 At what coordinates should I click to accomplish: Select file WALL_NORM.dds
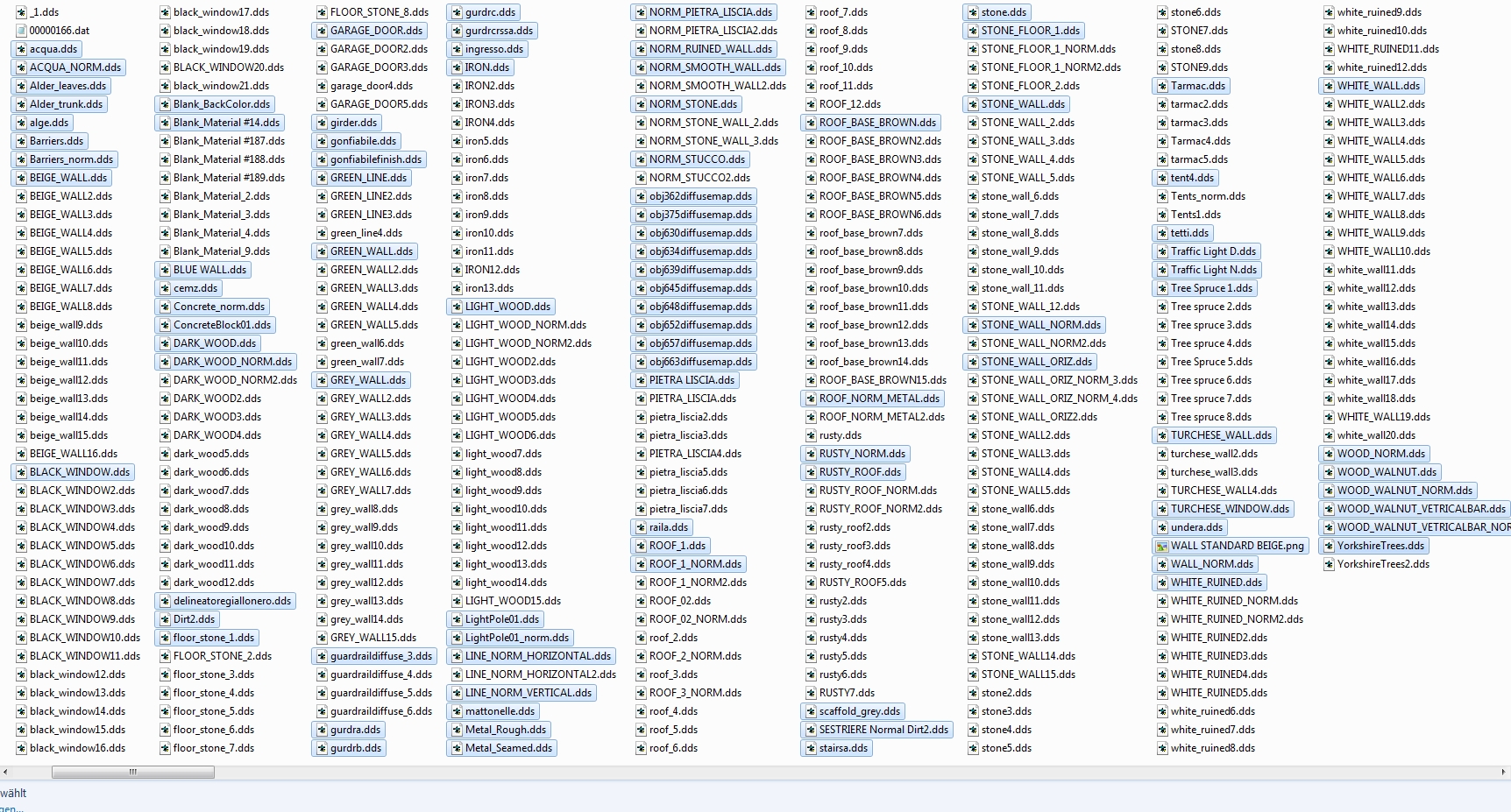[x=1204, y=564]
